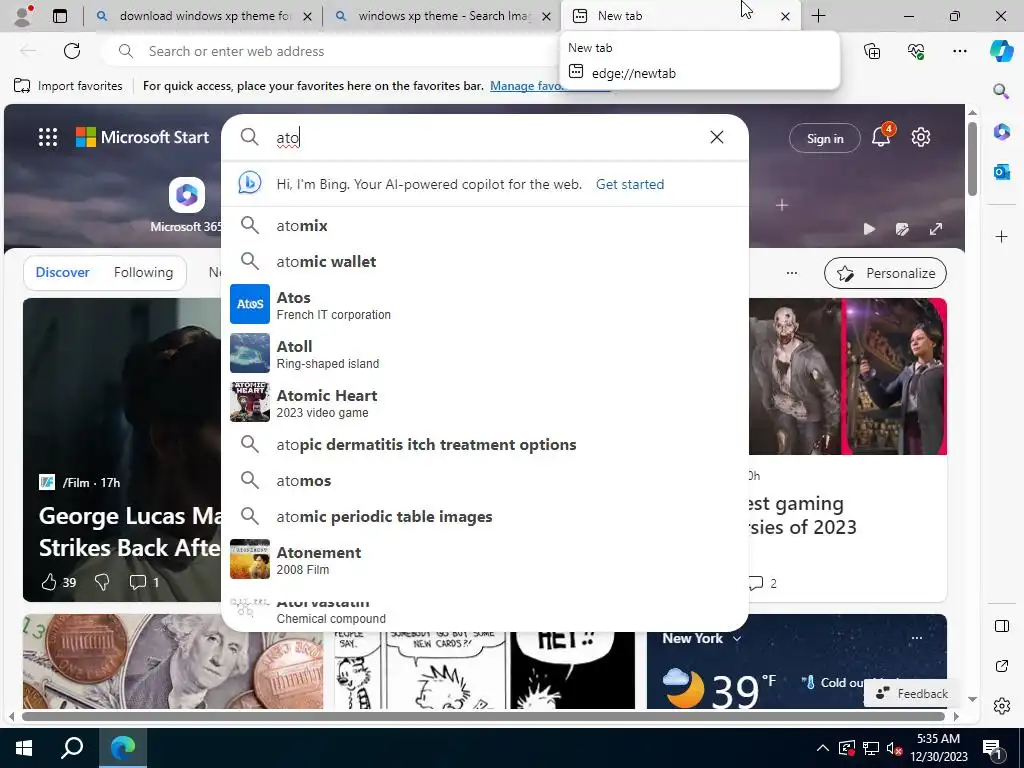Select the Following feed tab

[x=143, y=272]
